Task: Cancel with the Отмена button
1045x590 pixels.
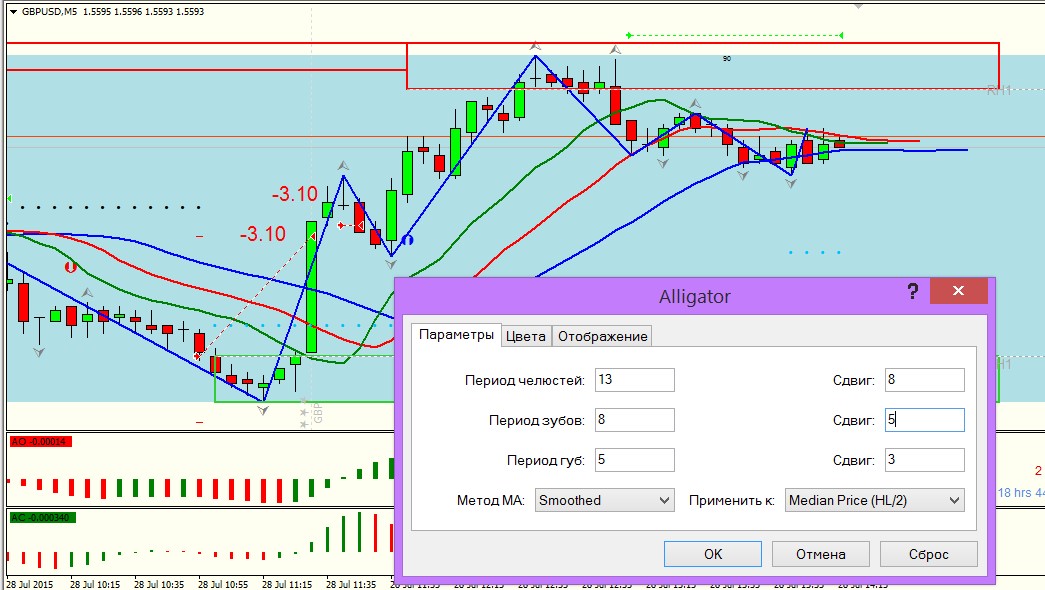Action: [820, 554]
